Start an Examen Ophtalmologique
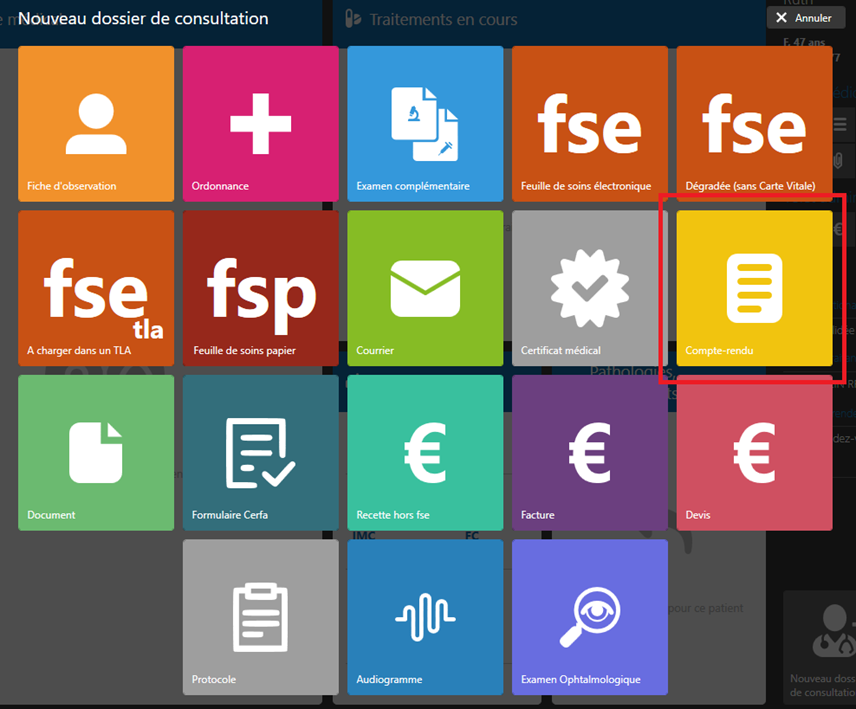The height and width of the screenshot is (709, 856). click(x=590, y=617)
